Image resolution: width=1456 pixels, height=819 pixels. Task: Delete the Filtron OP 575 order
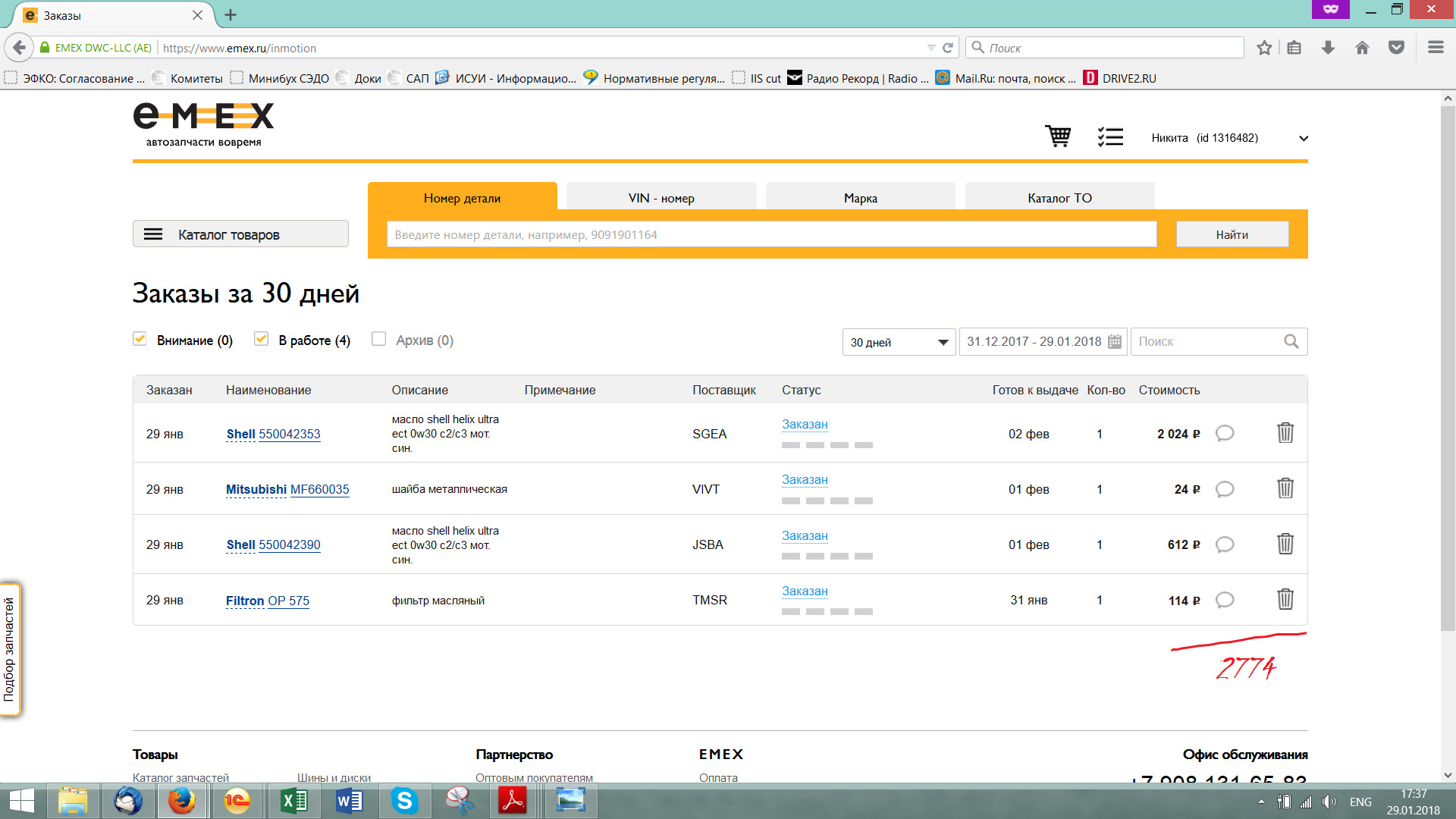(1285, 600)
